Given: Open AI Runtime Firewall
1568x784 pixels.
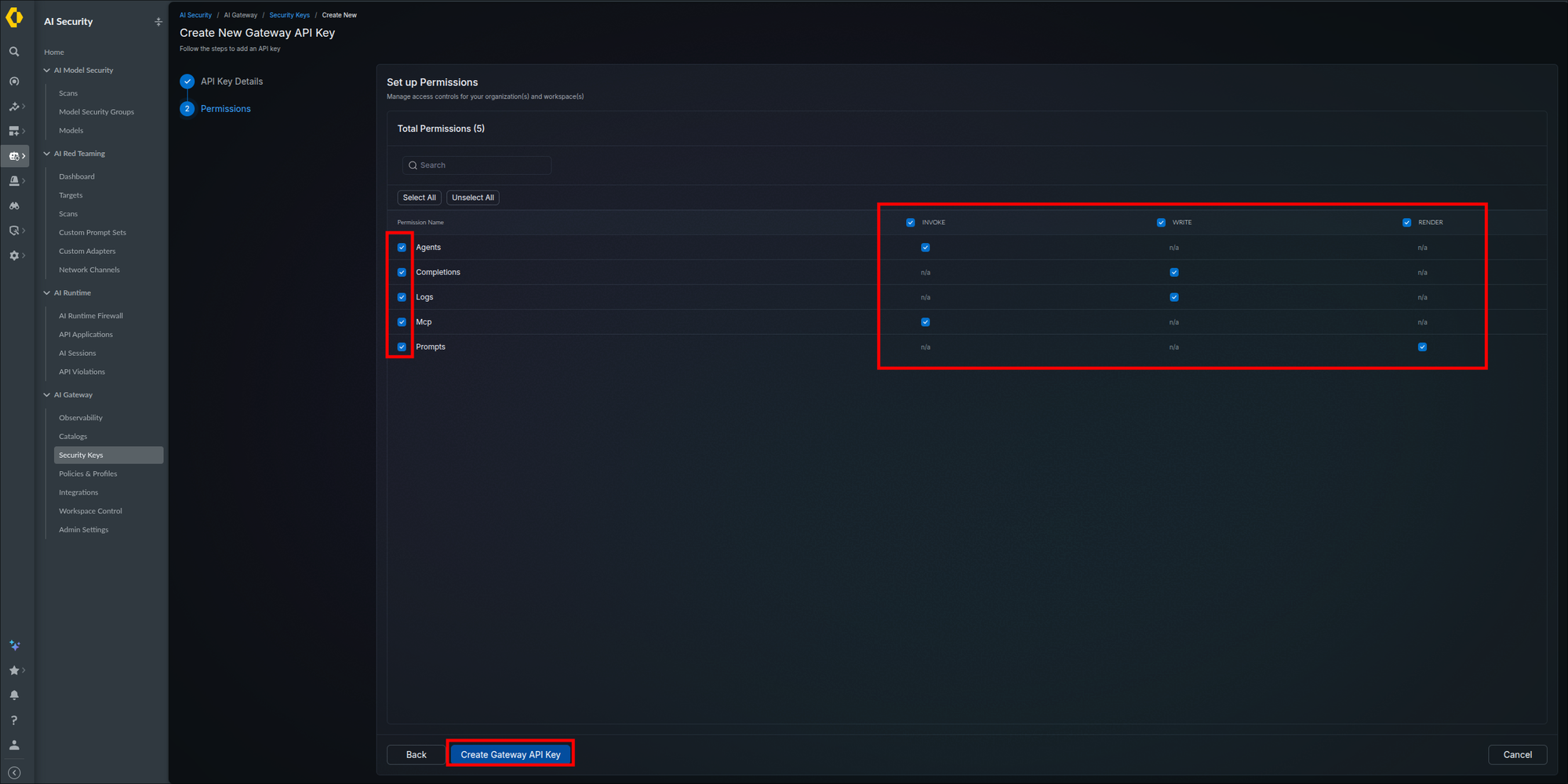Looking at the screenshot, I should pyautogui.click(x=91, y=316).
